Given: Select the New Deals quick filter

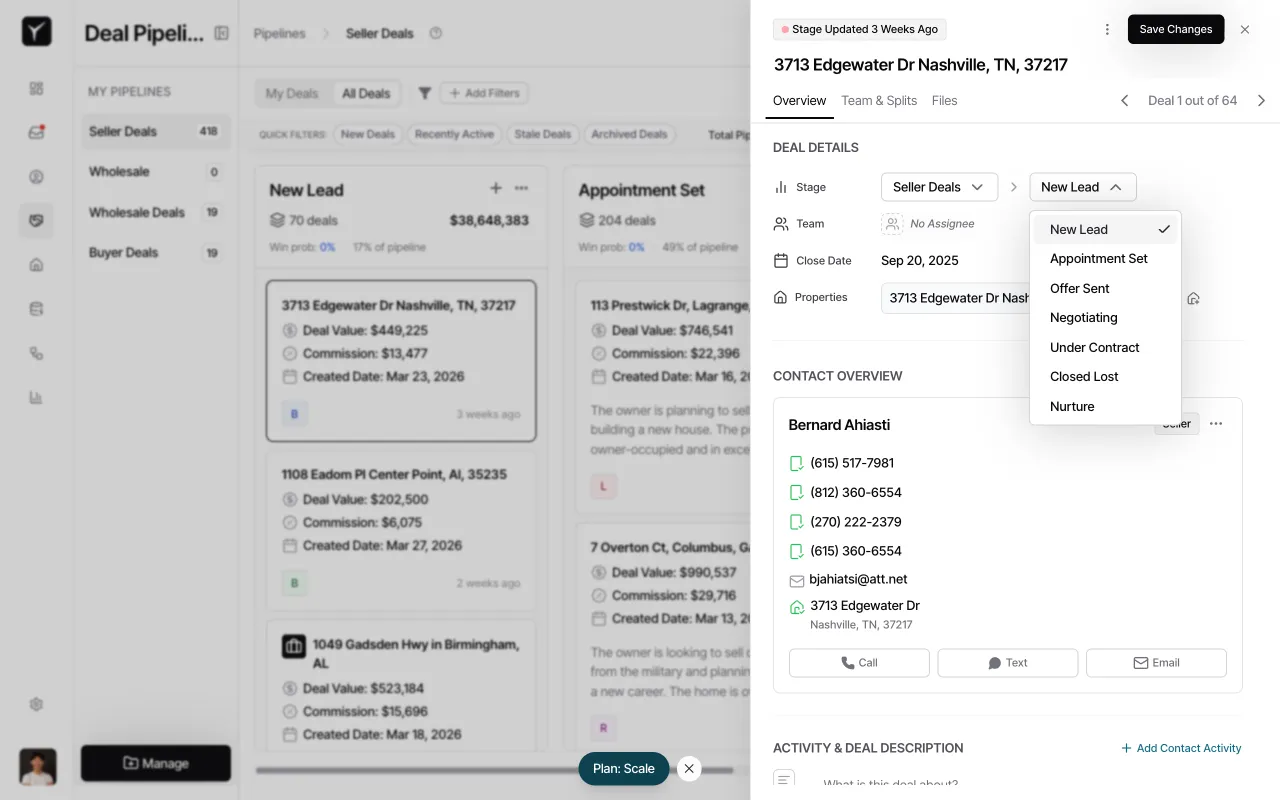Looking at the screenshot, I should (x=367, y=133).
